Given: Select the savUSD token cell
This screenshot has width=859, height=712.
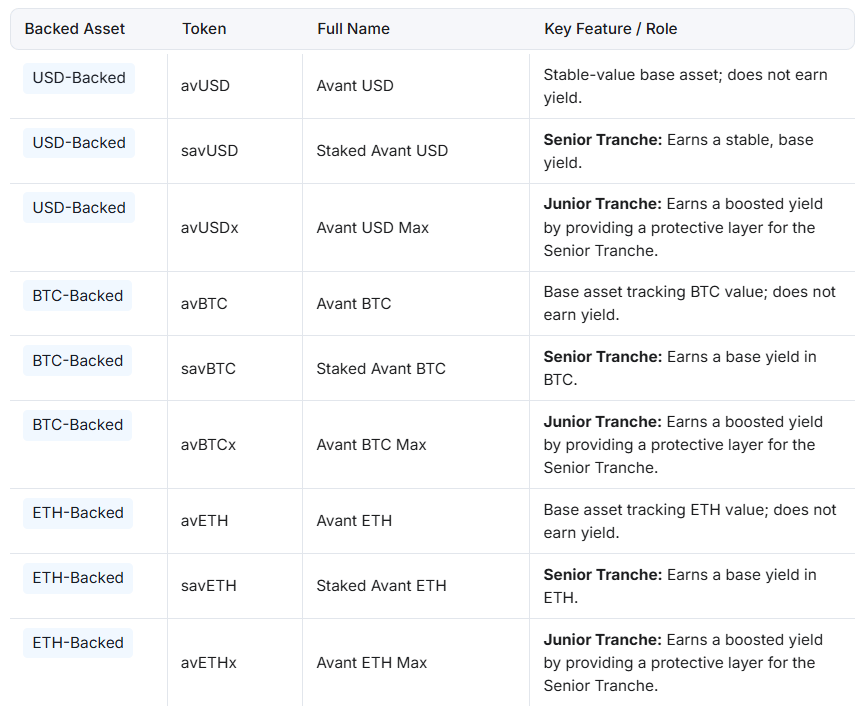Looking at the screenshot, I should (x=209, y=151).
